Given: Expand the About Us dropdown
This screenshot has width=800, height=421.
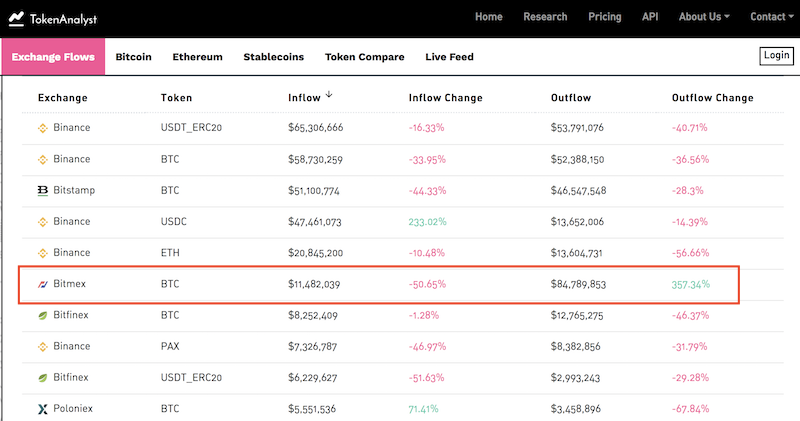Looking at the screenshot, I should click(704, 17).
